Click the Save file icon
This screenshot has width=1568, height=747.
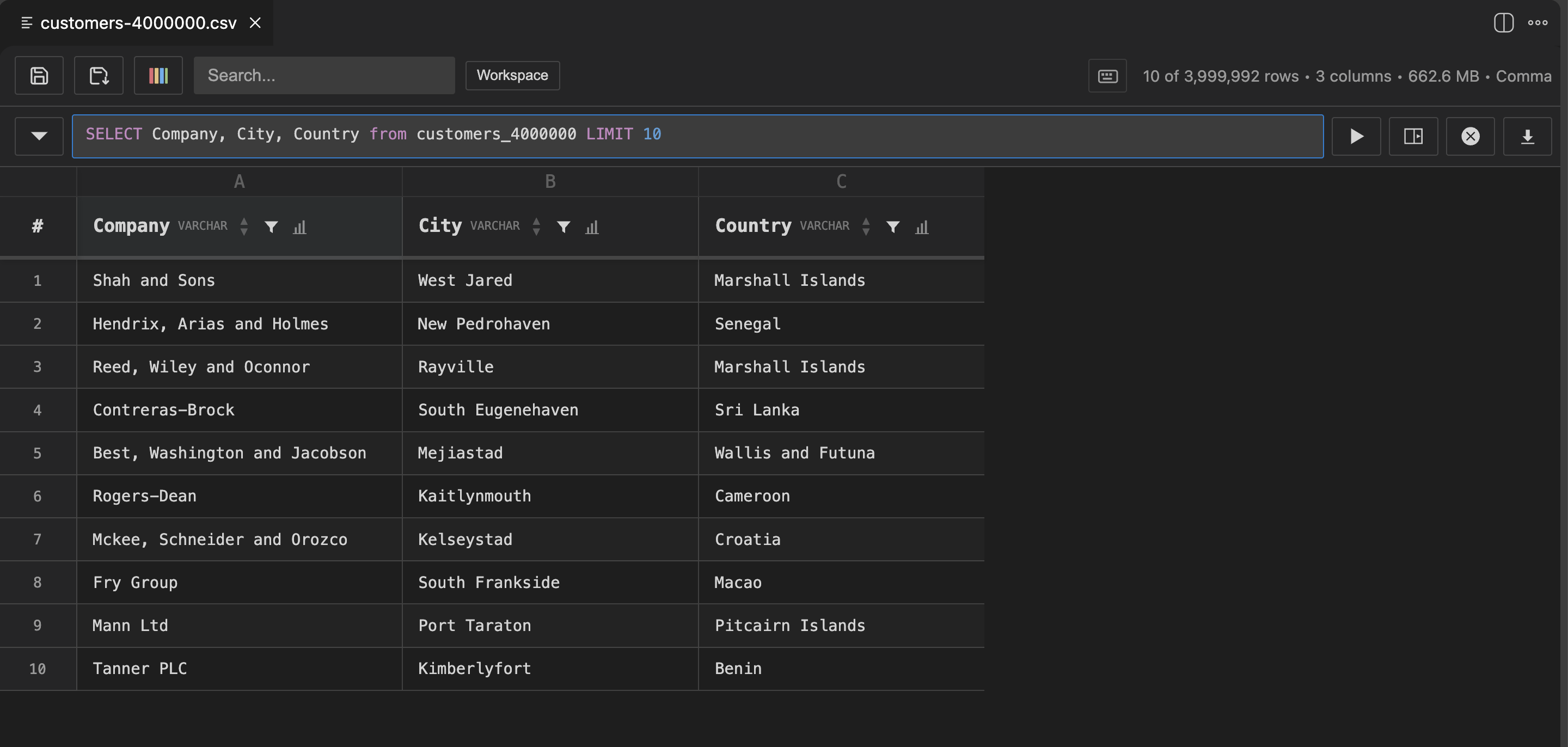click(39, 76)
